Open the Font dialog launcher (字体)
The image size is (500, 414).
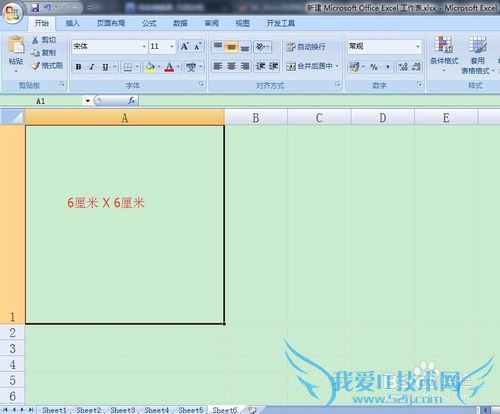click(x=201, y=84)
